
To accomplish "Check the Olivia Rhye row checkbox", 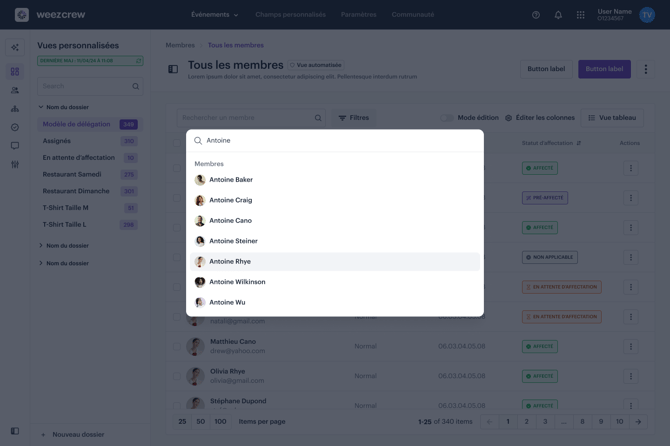I will point(176,376).
